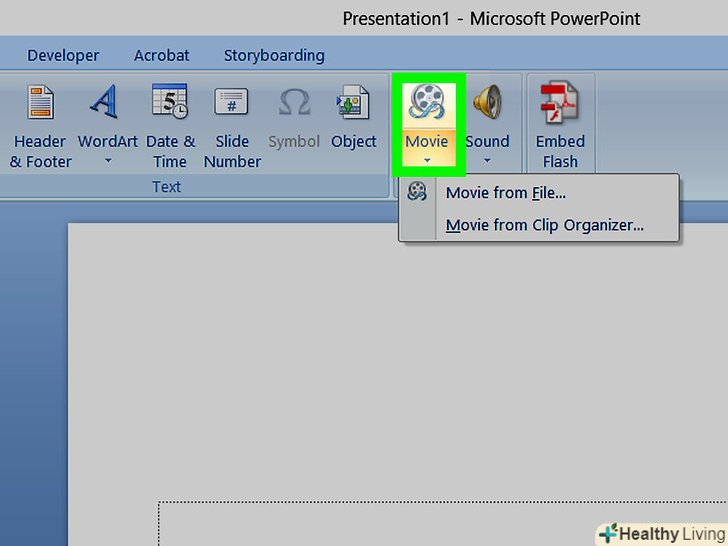Click inside the dotted slide placeholder
The image size is (728, 546).
[443, 524]
